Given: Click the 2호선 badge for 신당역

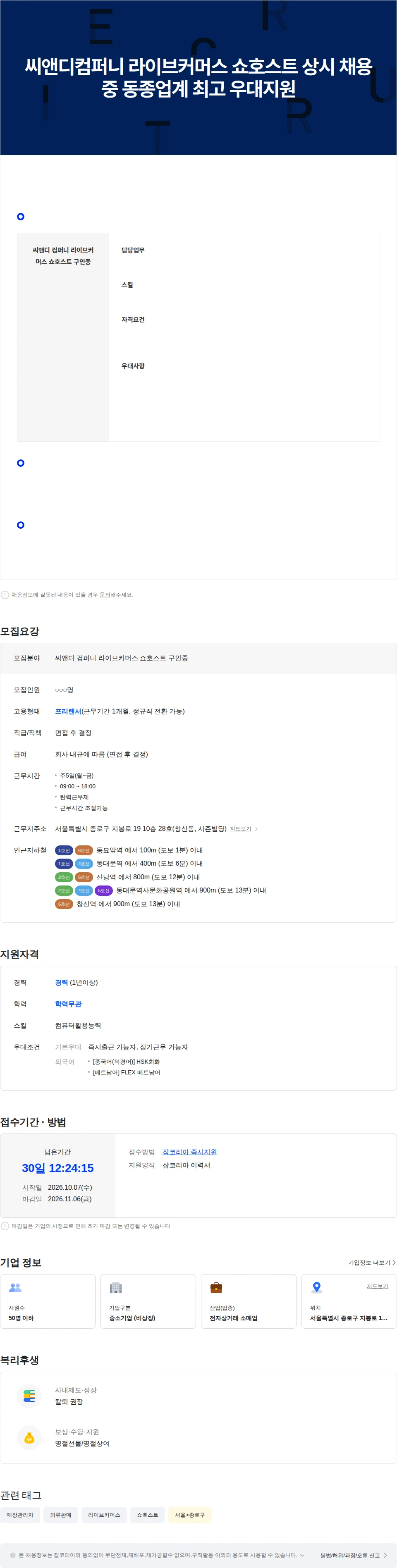Looking at the screenshot, I should click(x=64, y=877).
